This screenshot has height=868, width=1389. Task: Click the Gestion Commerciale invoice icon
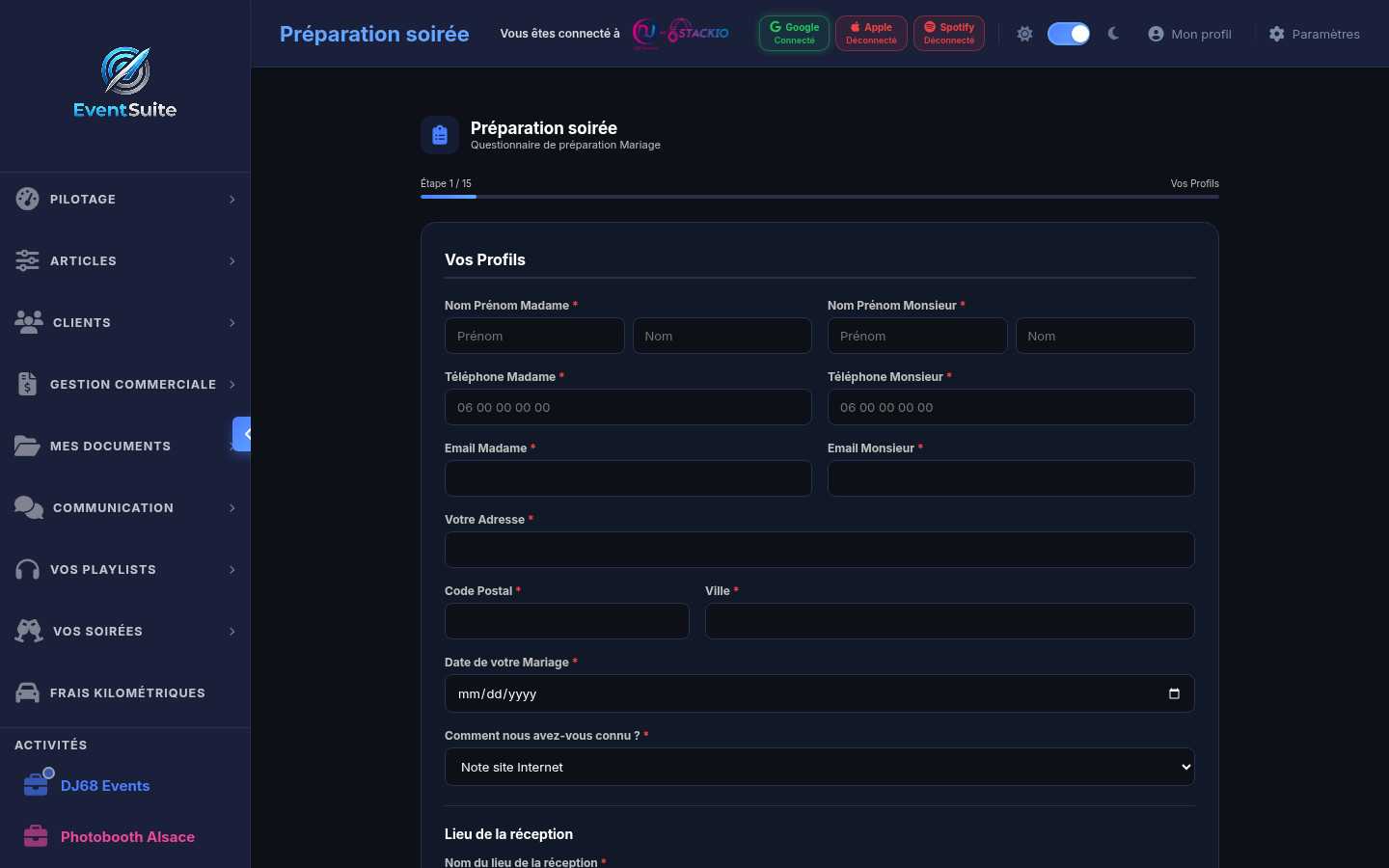(26, 384)
